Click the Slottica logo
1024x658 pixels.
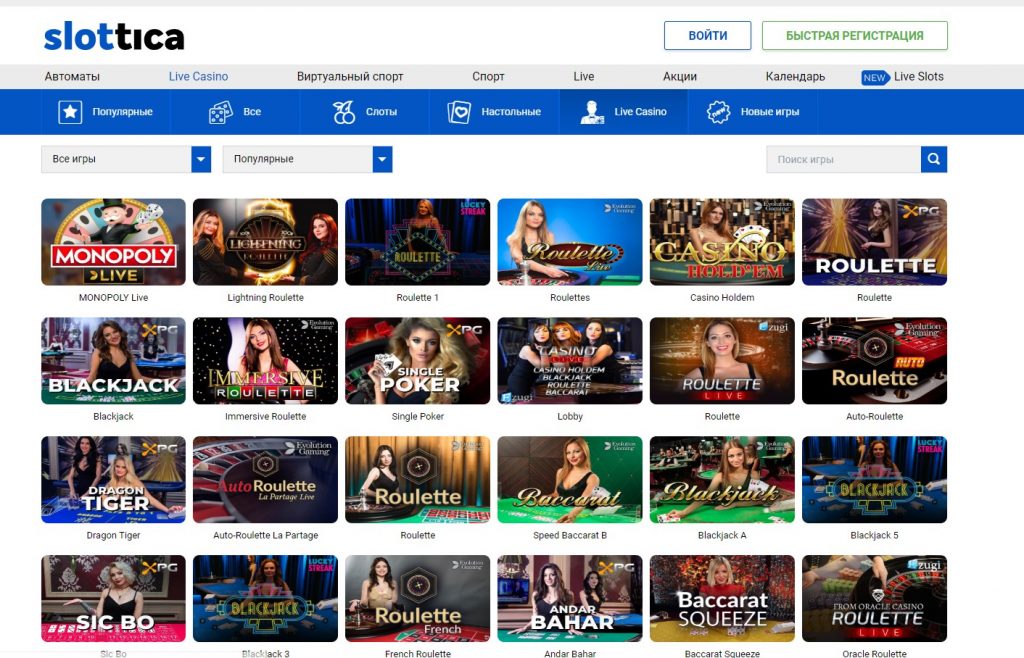114,37
